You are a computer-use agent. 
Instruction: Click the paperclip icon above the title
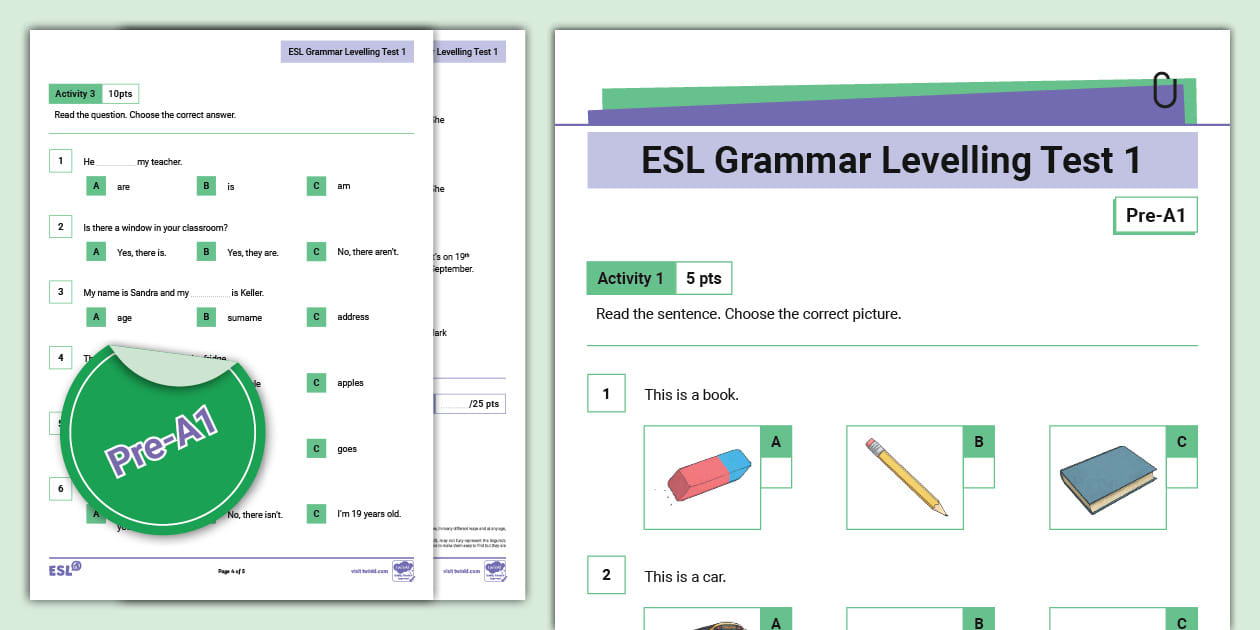pos(1164,90)
